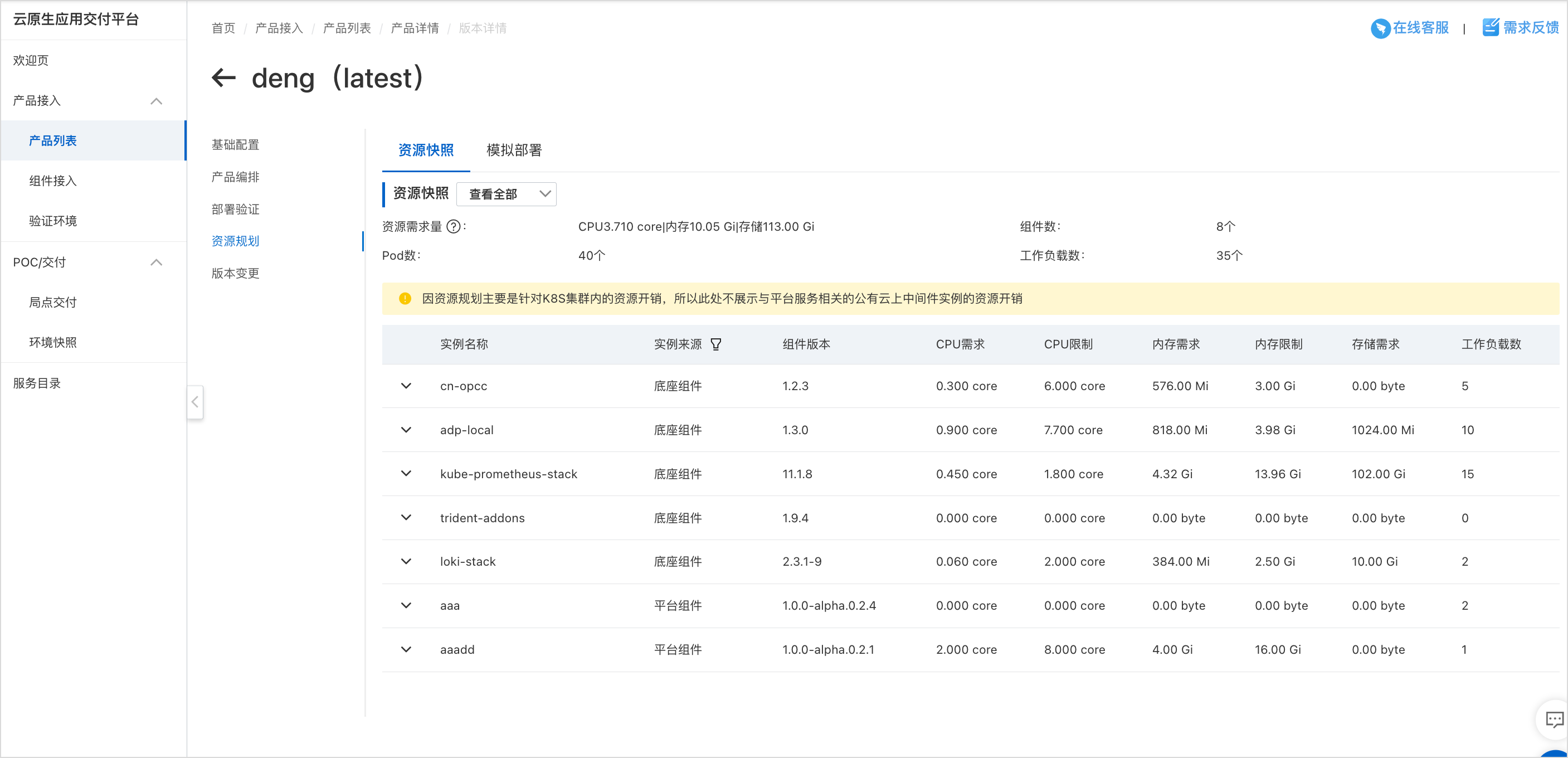
Task: Select 基础配置 in the version menu
Action: (236, 145)
